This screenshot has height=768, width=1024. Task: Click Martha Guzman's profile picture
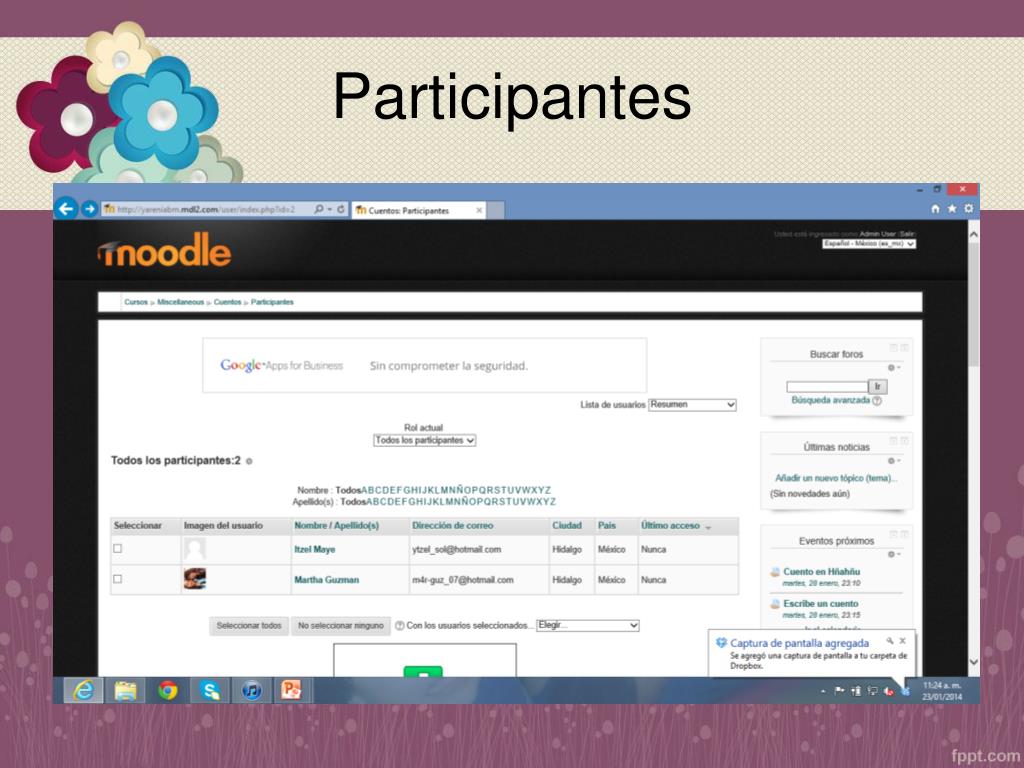coord(195,579)
